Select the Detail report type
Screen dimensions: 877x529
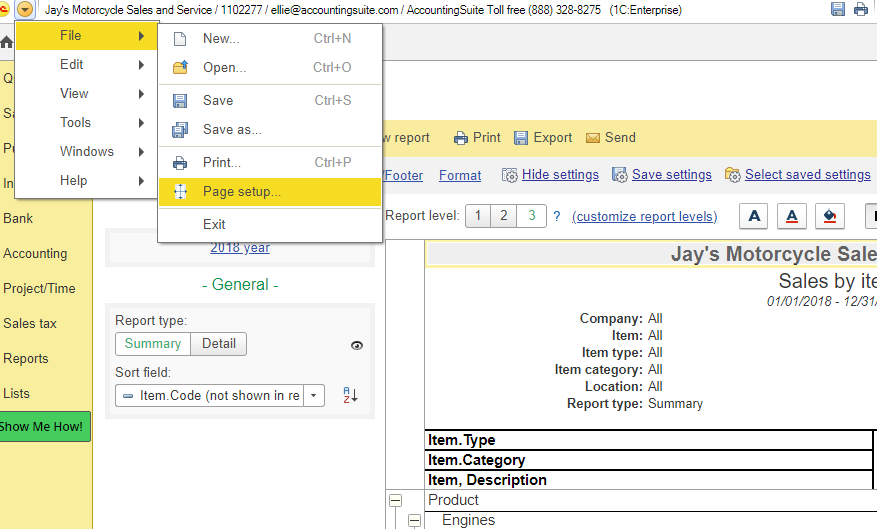pyautogui.click(x=219, y=343)
